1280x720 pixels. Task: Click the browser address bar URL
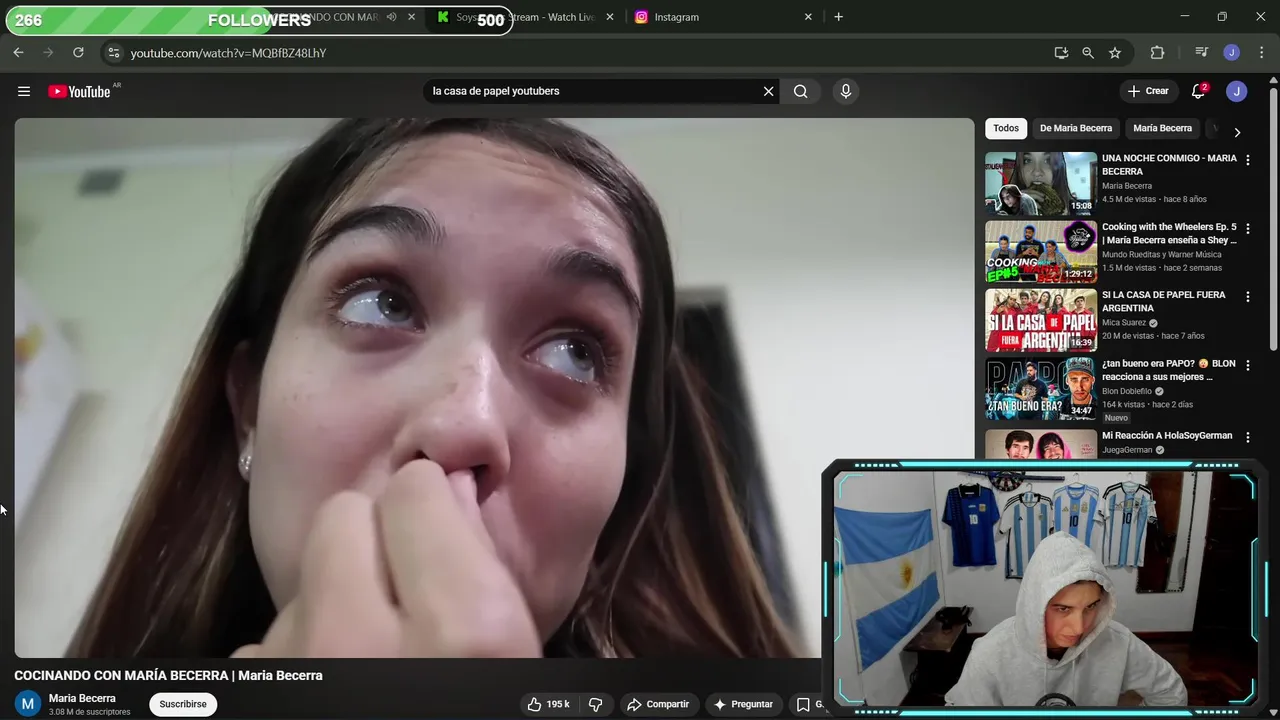[228, 53]
